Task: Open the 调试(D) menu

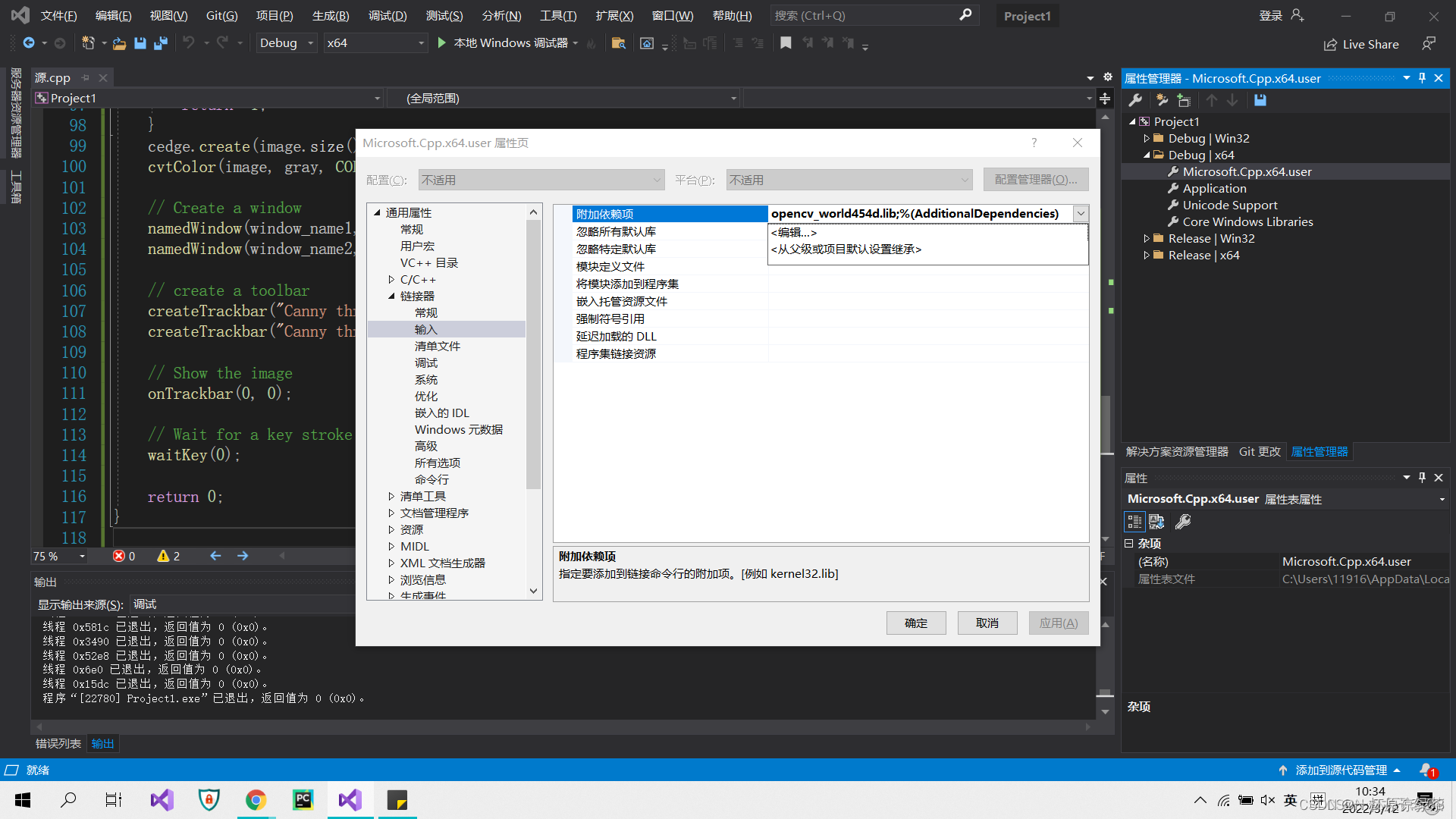Action: 388,15
